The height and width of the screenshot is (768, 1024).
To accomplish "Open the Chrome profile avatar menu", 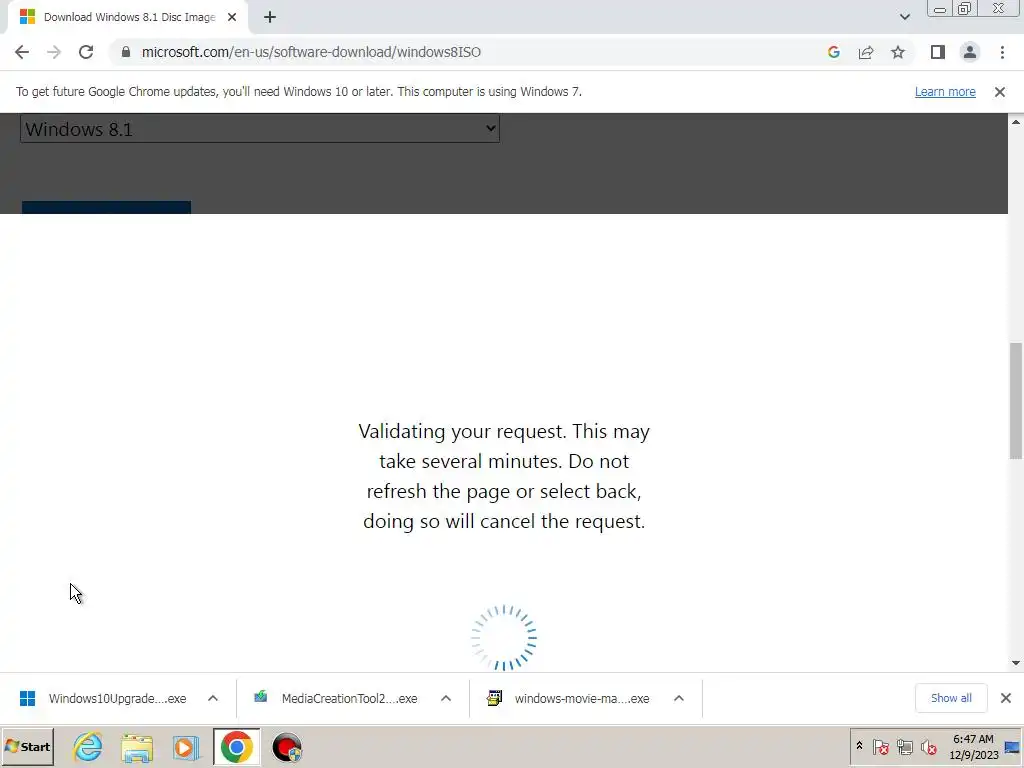I will 970,52.
